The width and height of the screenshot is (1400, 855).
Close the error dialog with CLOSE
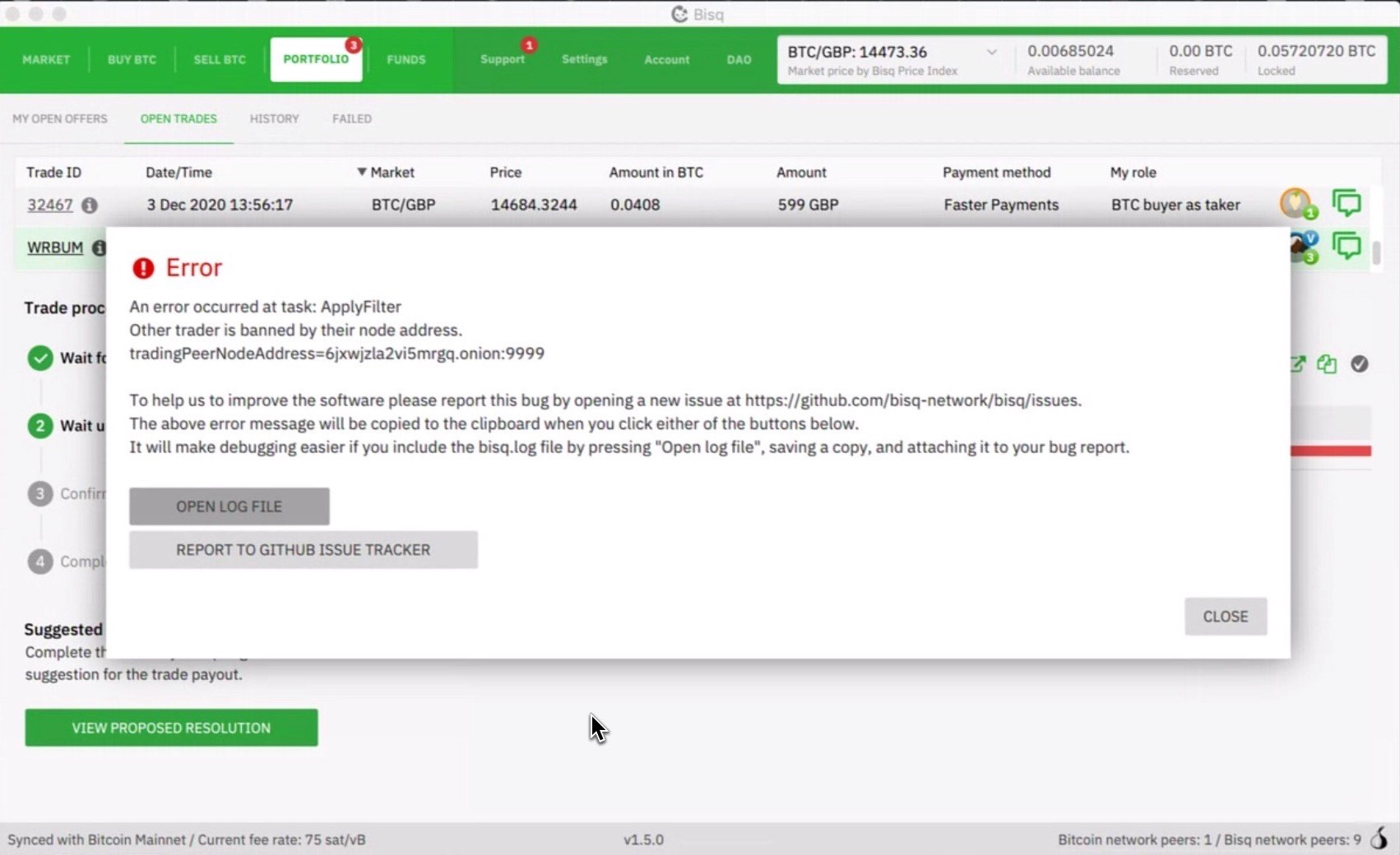tap(1226, 617)
